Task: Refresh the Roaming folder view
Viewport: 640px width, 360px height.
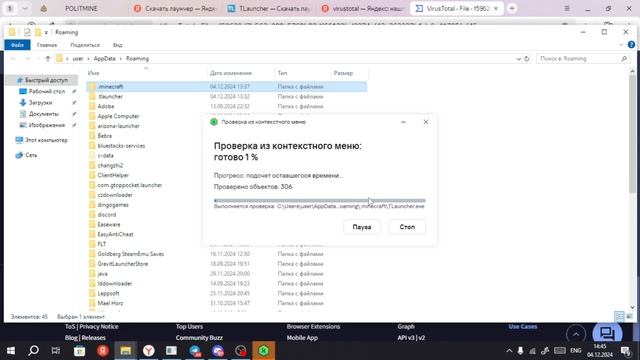Action: pos(527,59)
